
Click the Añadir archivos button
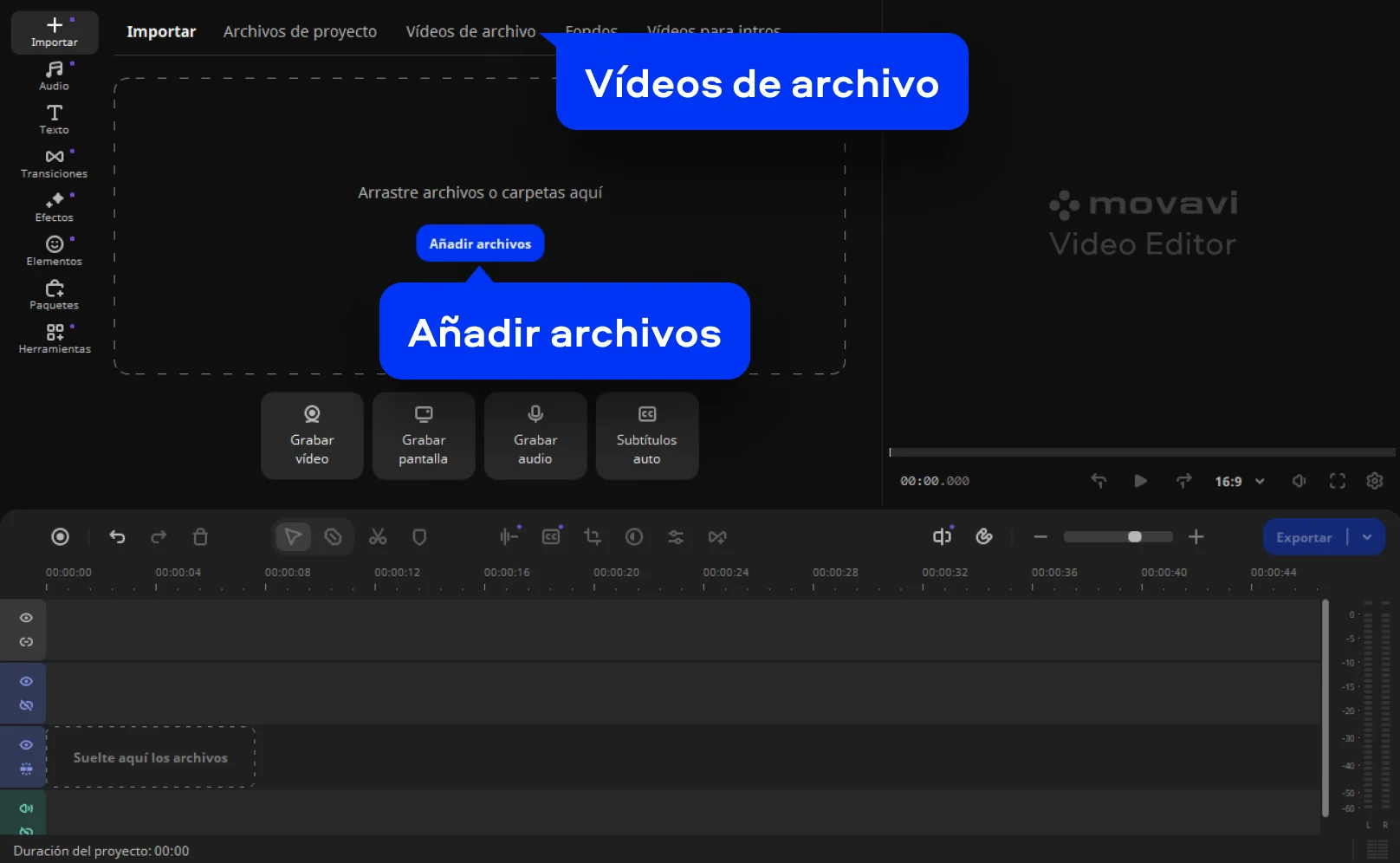click(x=480, y=243)
